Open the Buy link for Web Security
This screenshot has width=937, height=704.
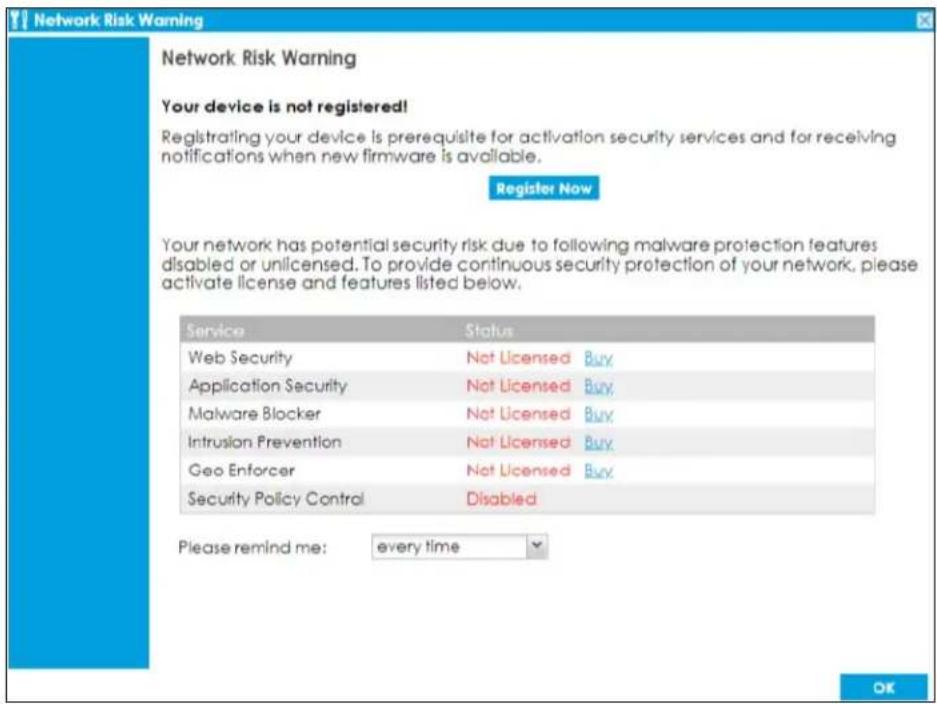click(x=598, y=358)
